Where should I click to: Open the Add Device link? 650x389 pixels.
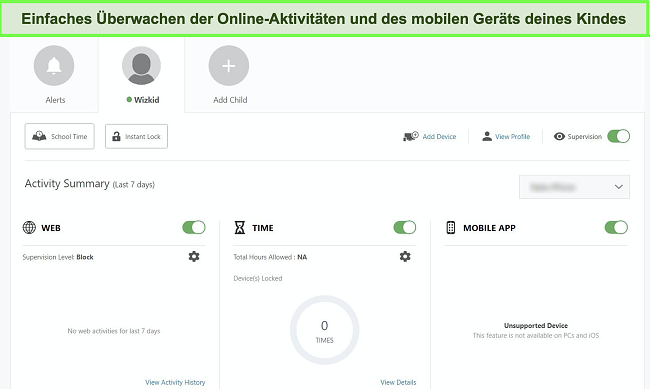coord(439,136)
